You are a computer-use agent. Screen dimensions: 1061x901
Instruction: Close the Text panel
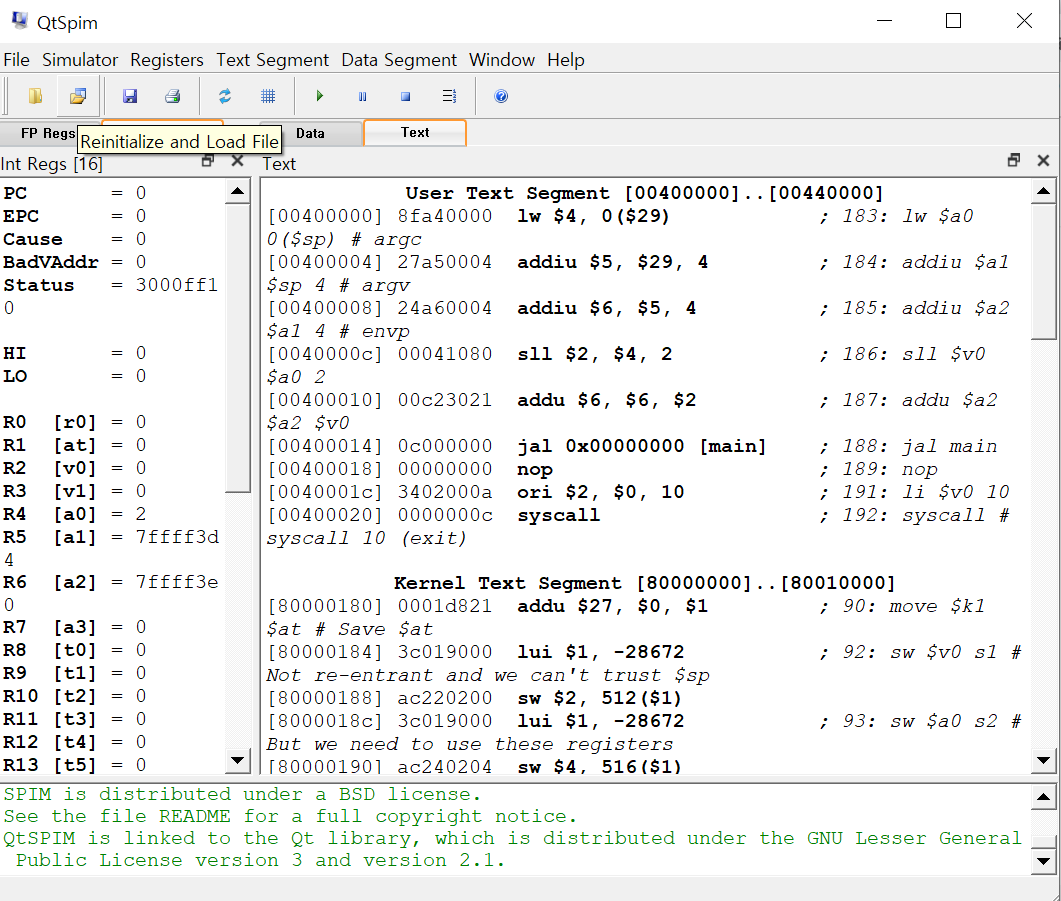[x=1043, y=160]
